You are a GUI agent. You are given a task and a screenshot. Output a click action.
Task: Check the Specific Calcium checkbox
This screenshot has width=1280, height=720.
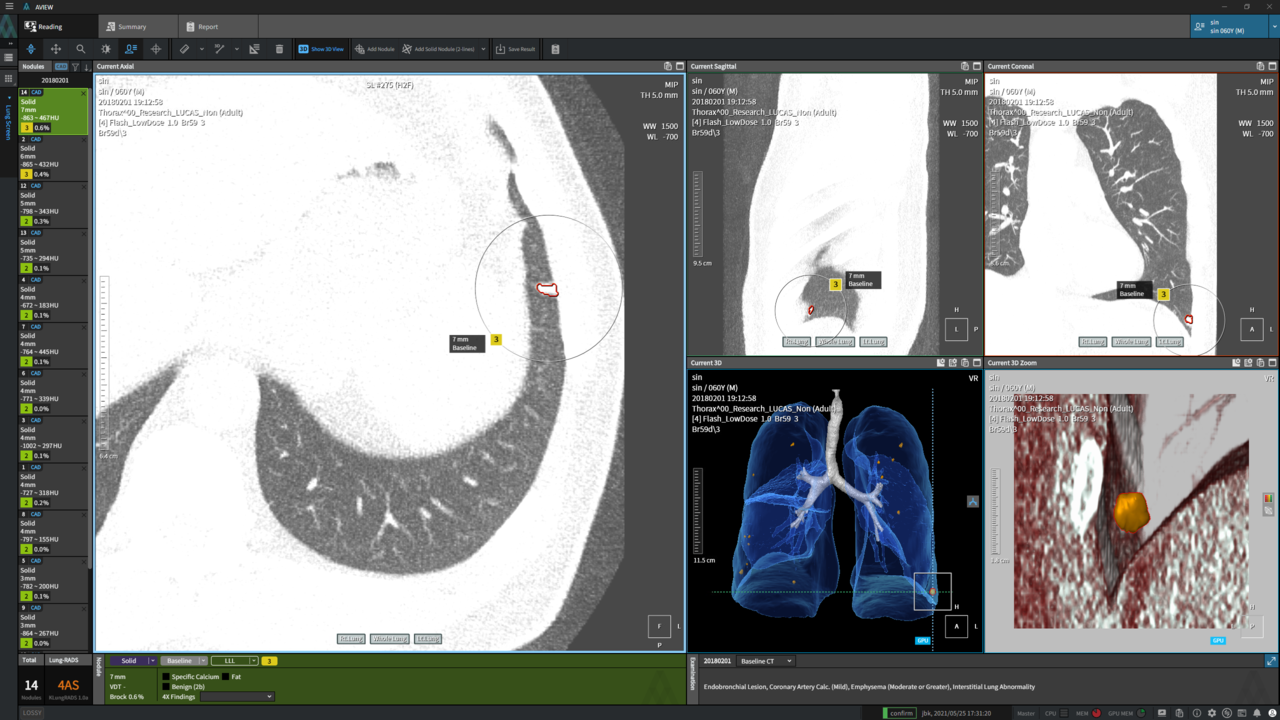pyautogui.click(x=166, y=677)
